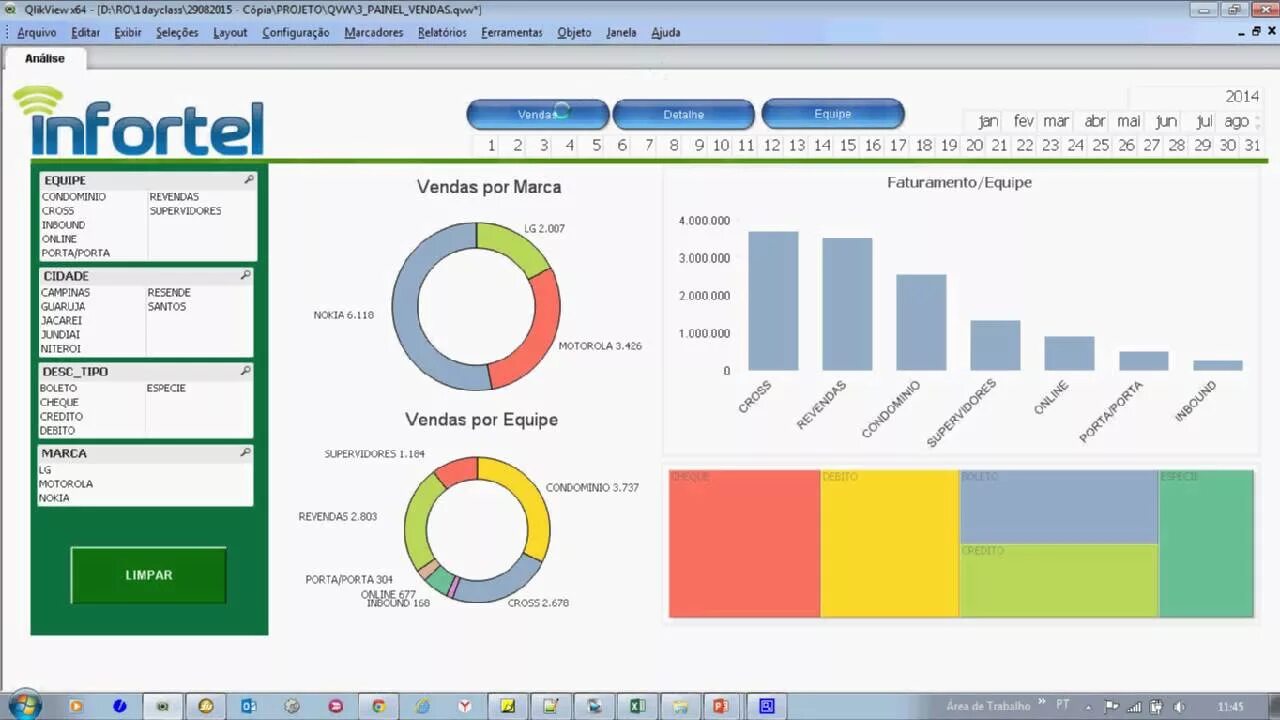Click the yellow DEBITO treemap block
The image size is (1280, 720).
pos(889,543)
